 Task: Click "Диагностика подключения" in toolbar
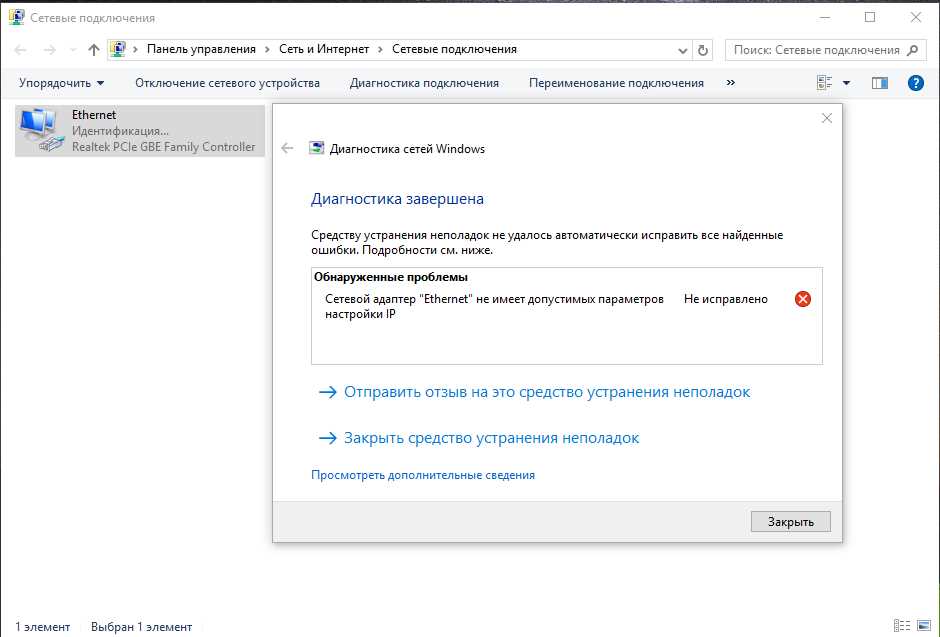click(424, 83)
